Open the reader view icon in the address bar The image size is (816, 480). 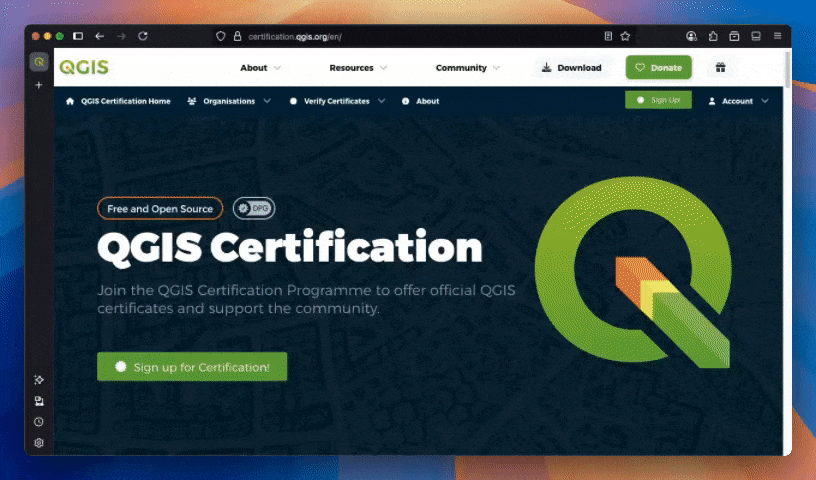(x=608, y=36)
